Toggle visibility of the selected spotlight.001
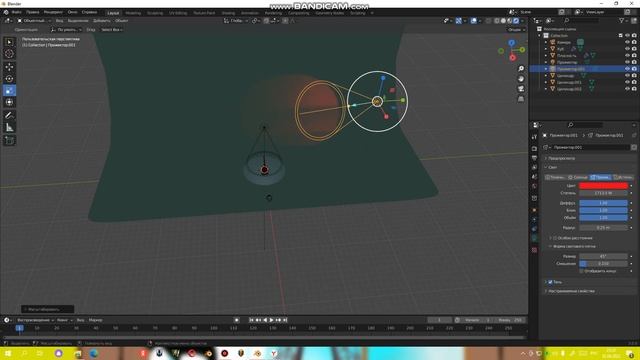 [x=627, y=69]
